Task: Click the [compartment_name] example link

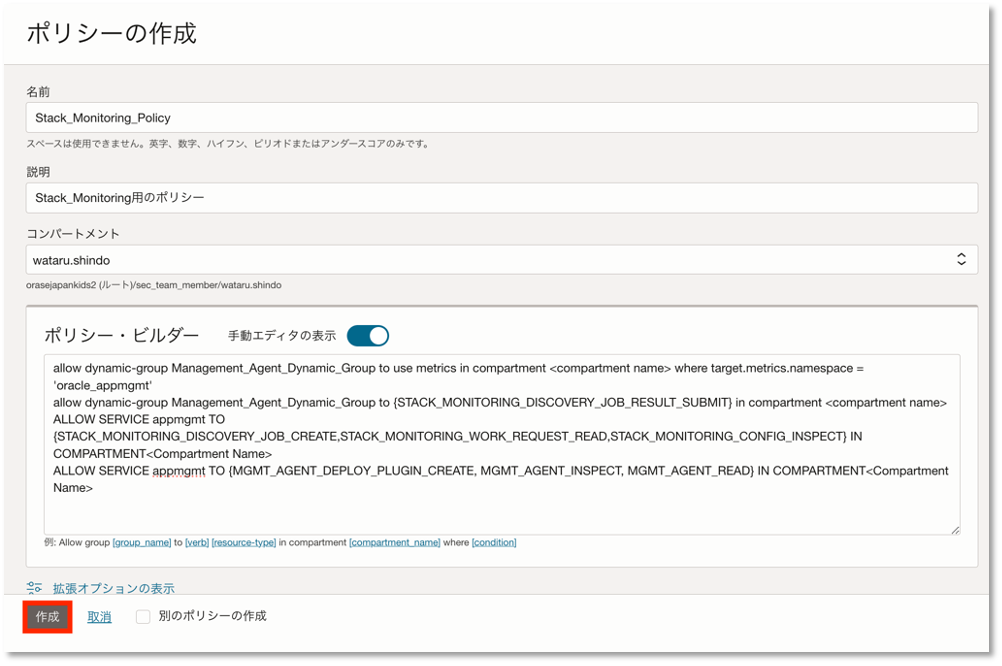Action: tap(394, 543)
